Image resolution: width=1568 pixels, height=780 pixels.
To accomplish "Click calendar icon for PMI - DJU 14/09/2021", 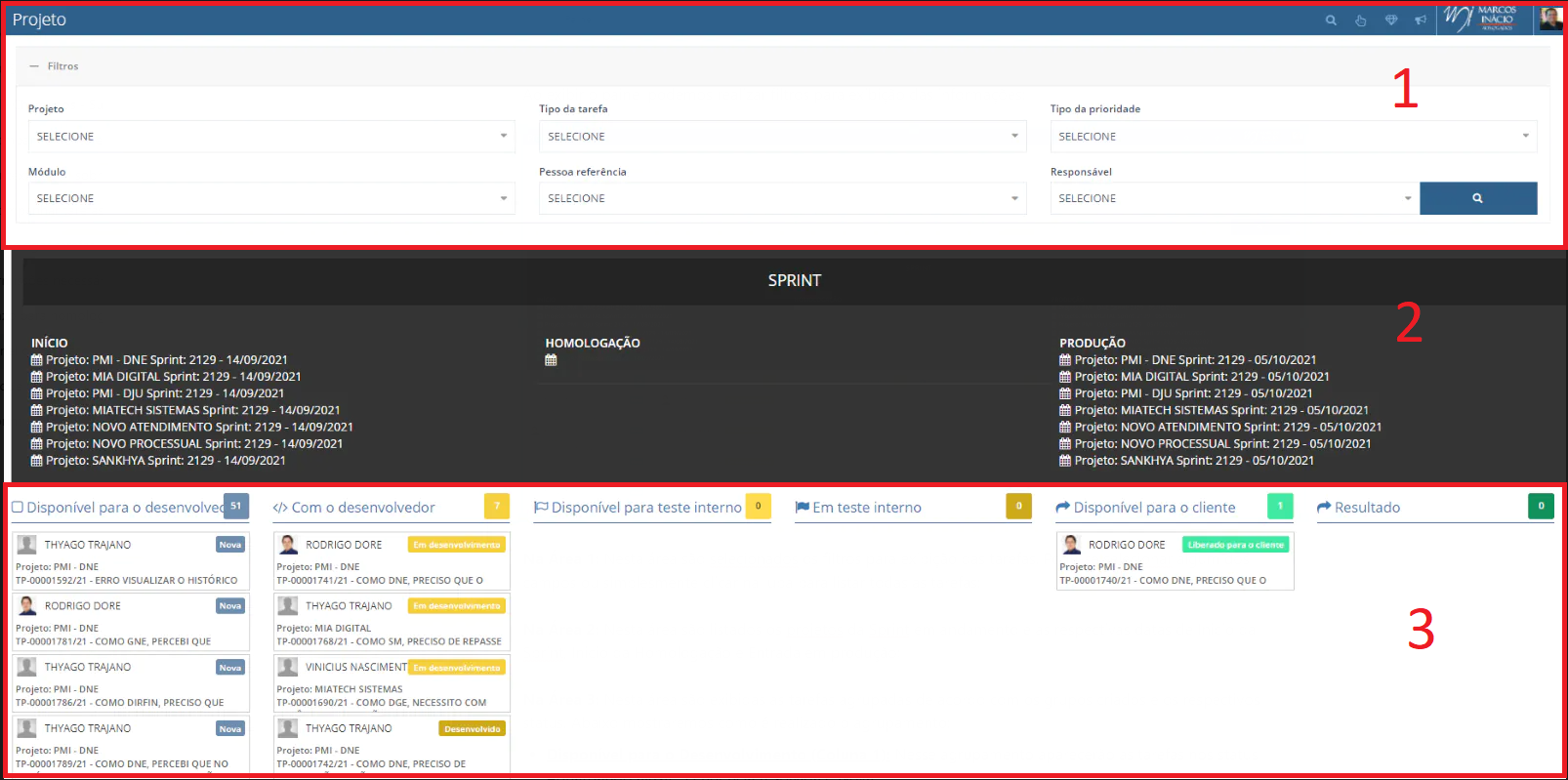I will click(37, 393).
